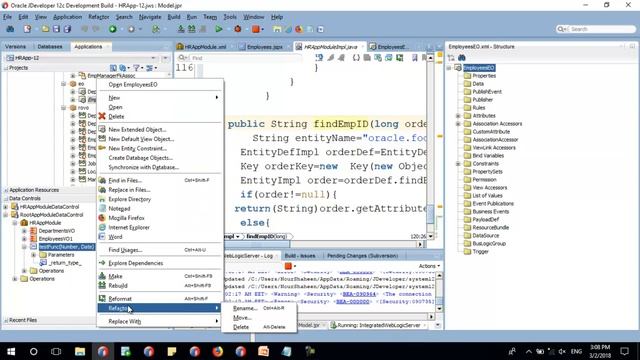Expand the Constraints node in Structure
Screen dimensions: 640x360
tap(458, 164)
